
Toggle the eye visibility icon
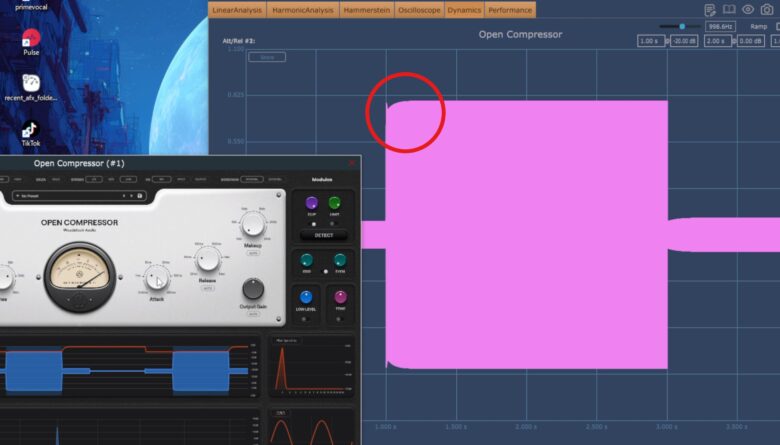pyautogui.click(x=747, y=9)
